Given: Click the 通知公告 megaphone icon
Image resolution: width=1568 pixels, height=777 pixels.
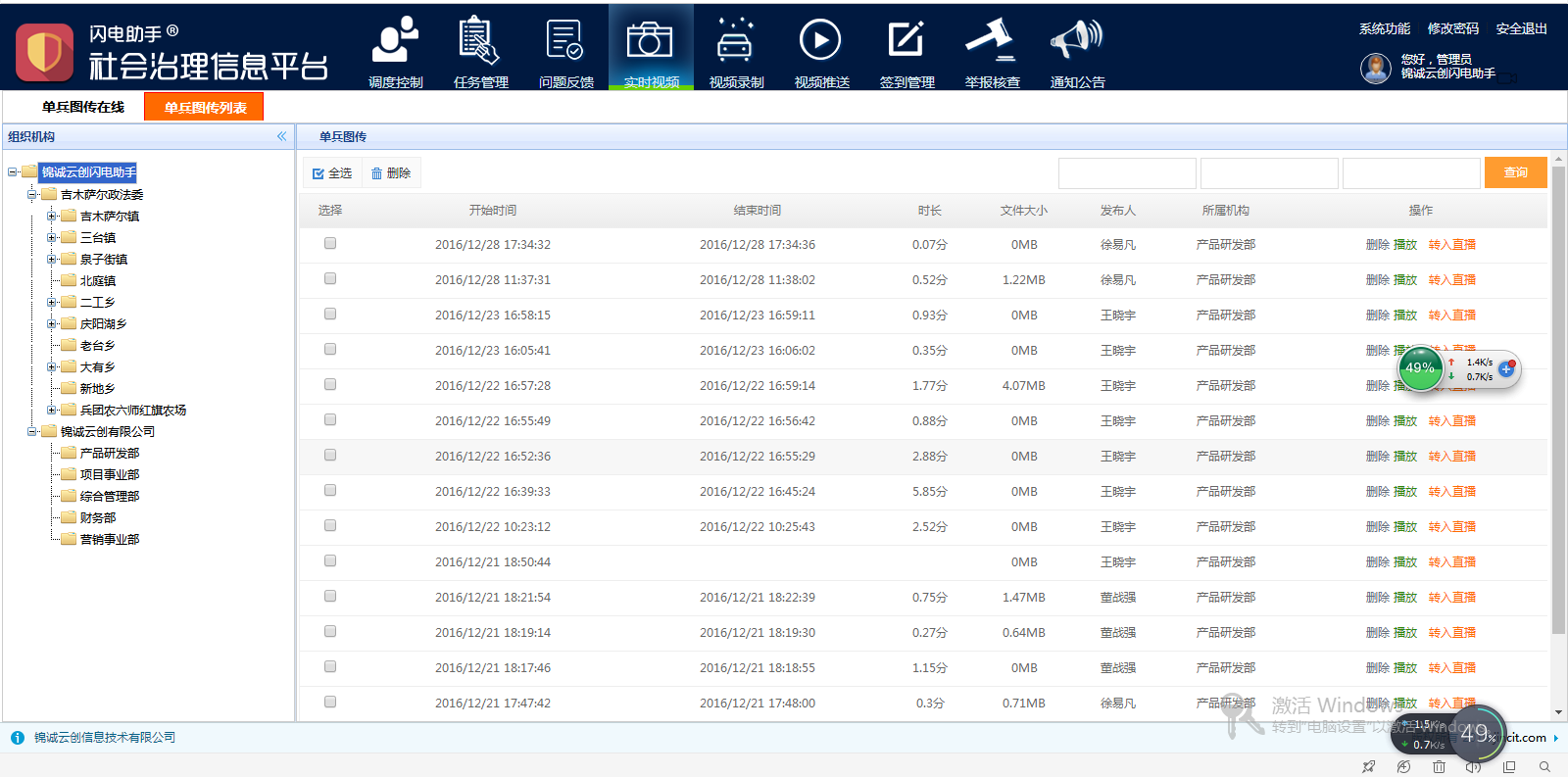Looking at the screenshot, I should [1077, 42].
